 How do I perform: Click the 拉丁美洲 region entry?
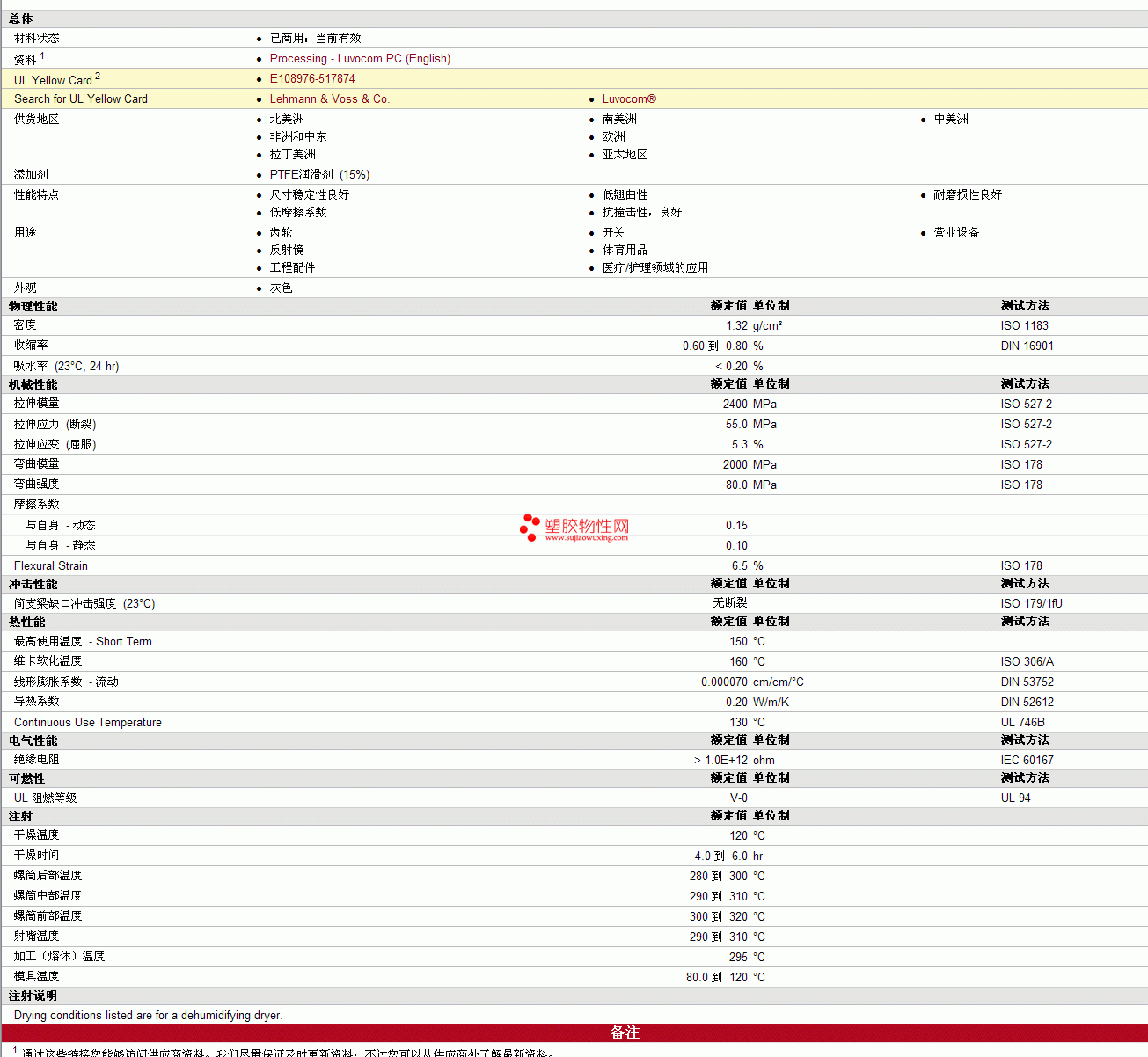[293, 154]
